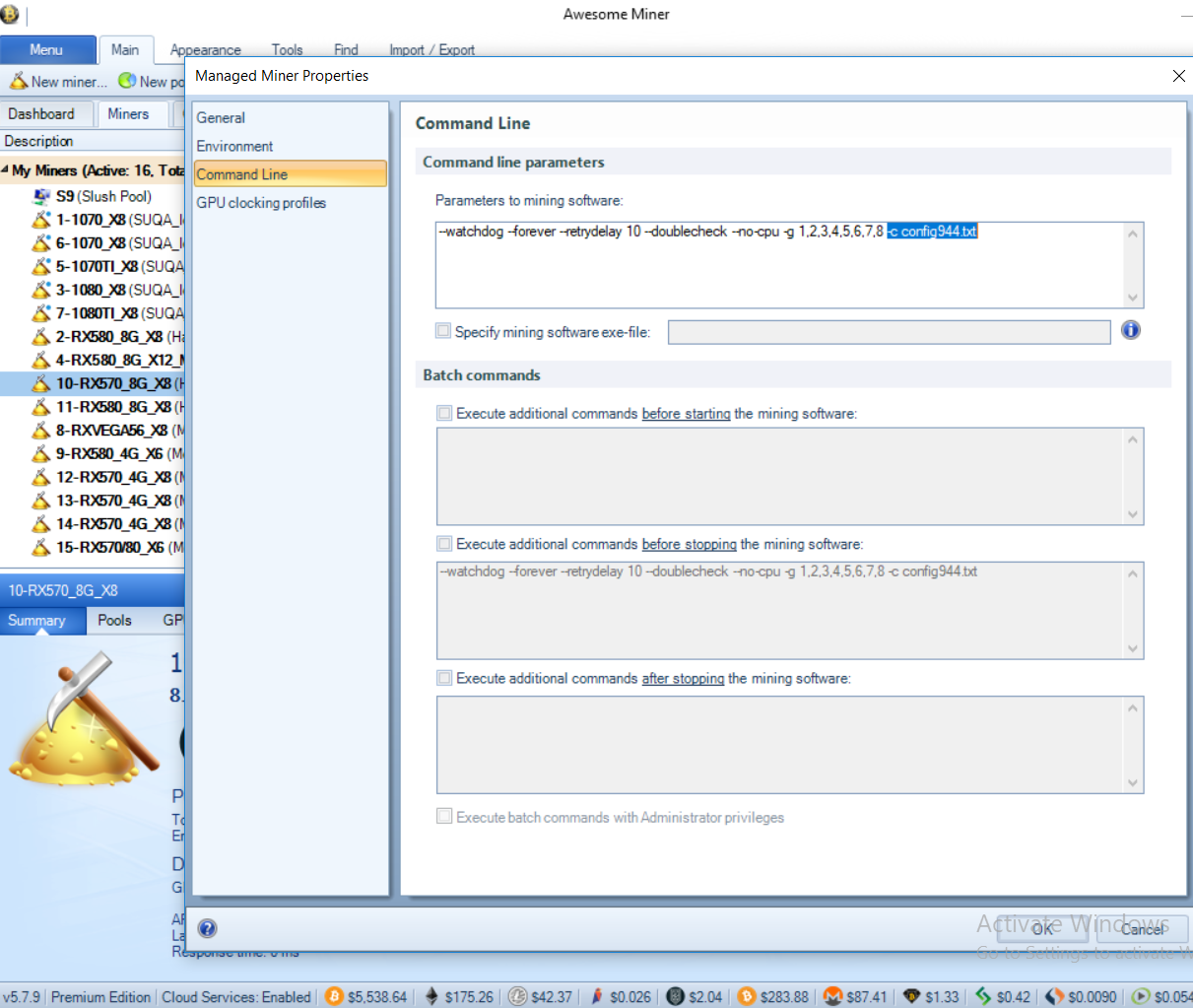Click the Litecoin price icon showing $42.37
This screenshot has height=1008, width=1193.
pos(517,996)
